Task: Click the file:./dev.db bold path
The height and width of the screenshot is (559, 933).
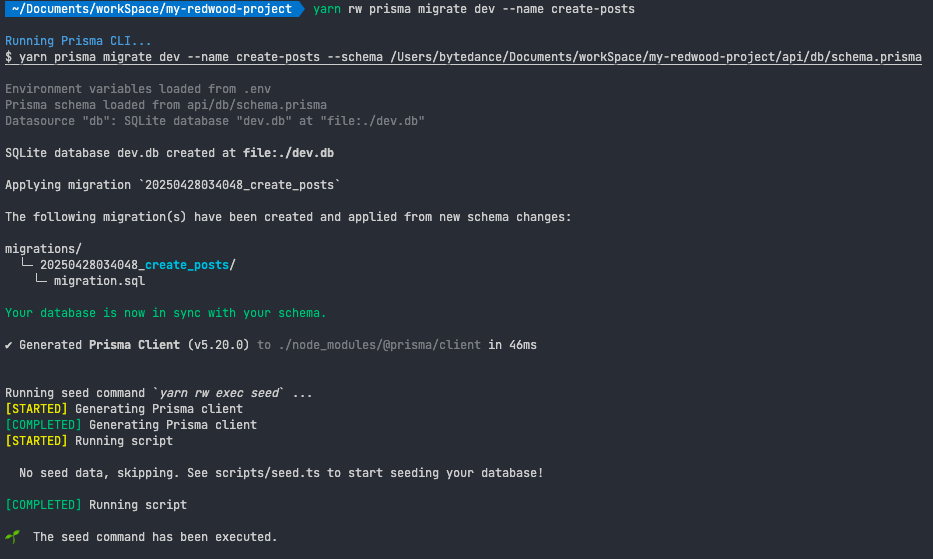Action: 288,153
